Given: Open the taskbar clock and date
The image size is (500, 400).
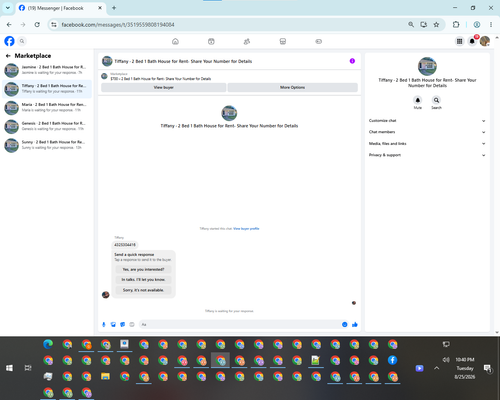Looking at the screenshot, I should coord(465,368).
